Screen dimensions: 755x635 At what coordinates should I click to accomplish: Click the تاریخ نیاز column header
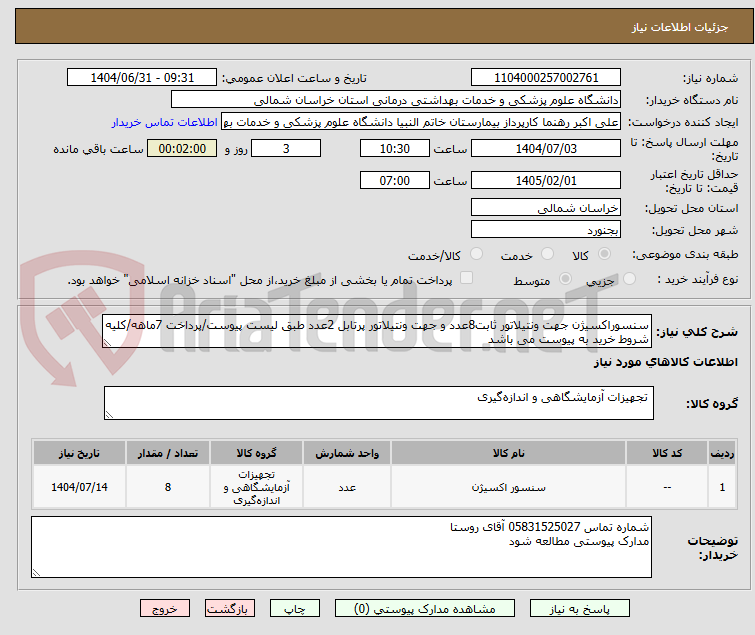coord(79,453)
